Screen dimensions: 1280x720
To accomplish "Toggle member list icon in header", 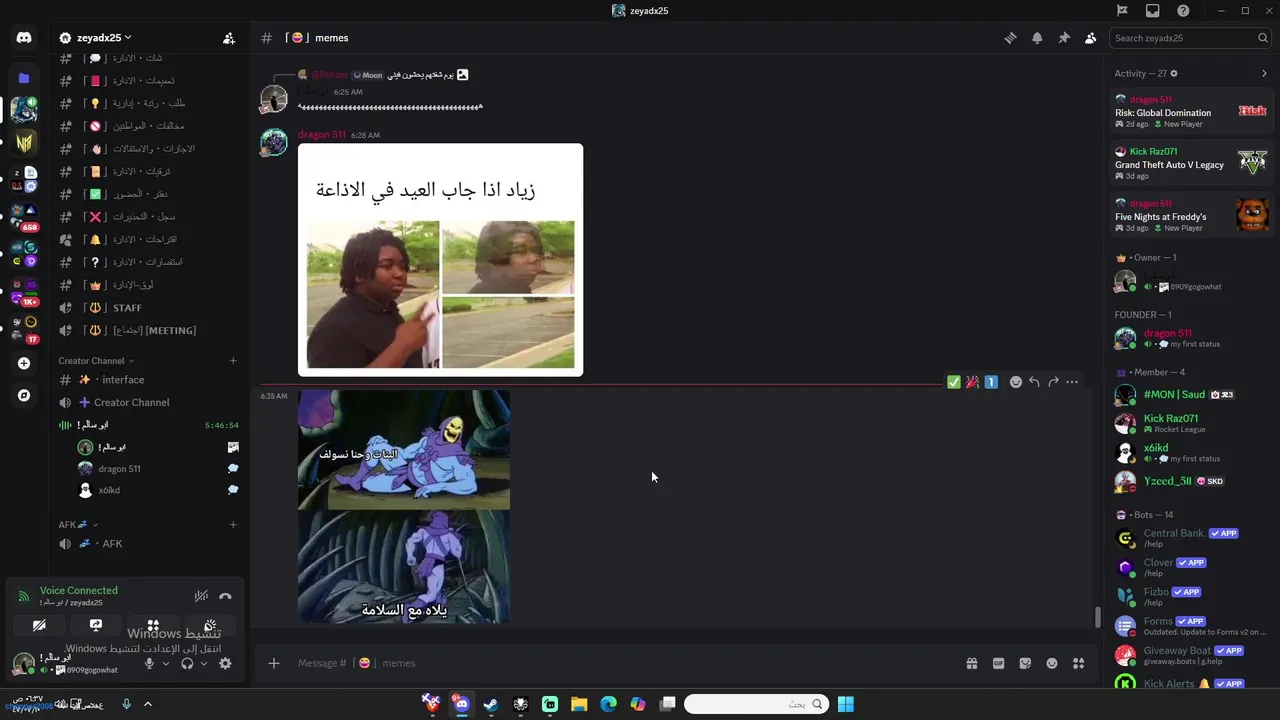I will click(1090, 38).
